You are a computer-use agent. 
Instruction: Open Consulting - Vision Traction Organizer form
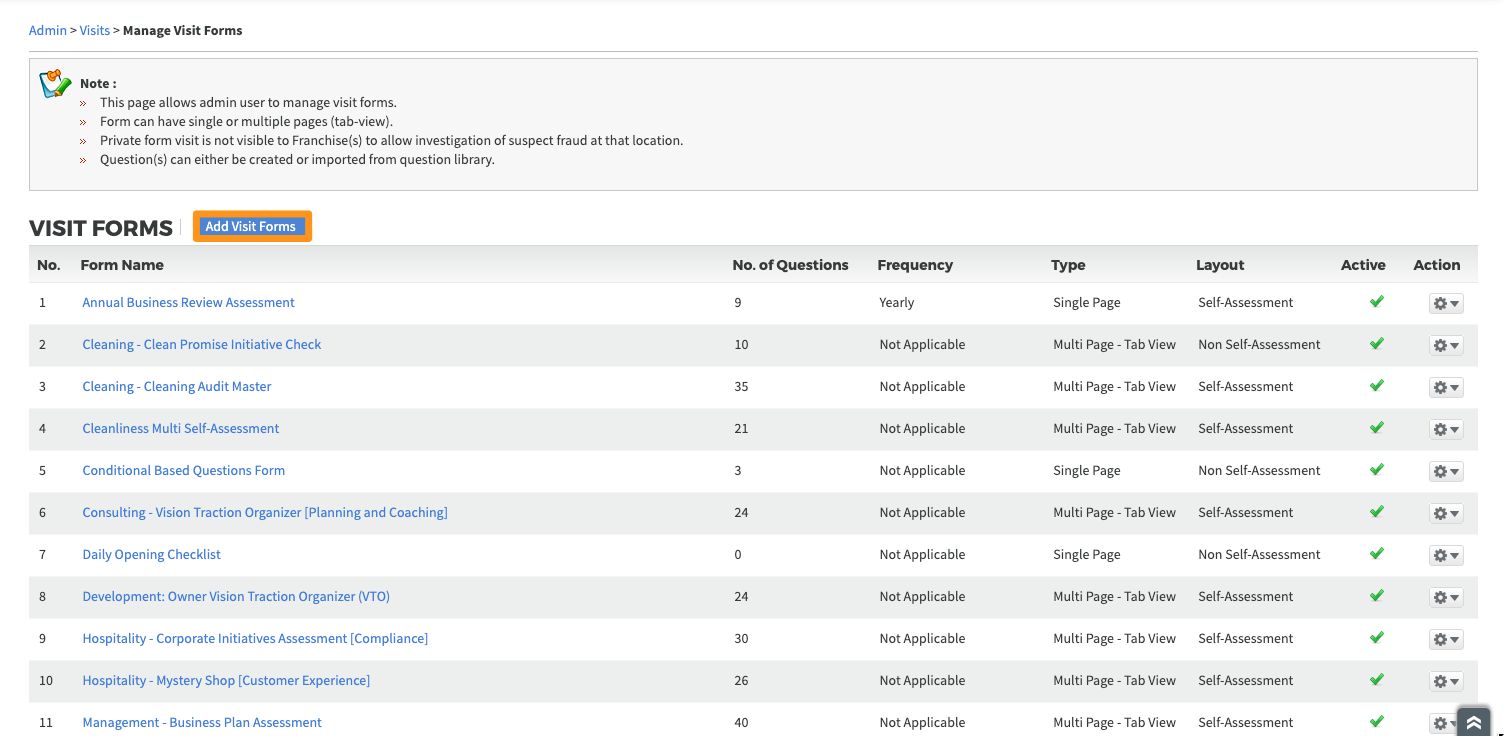(265, 512)
